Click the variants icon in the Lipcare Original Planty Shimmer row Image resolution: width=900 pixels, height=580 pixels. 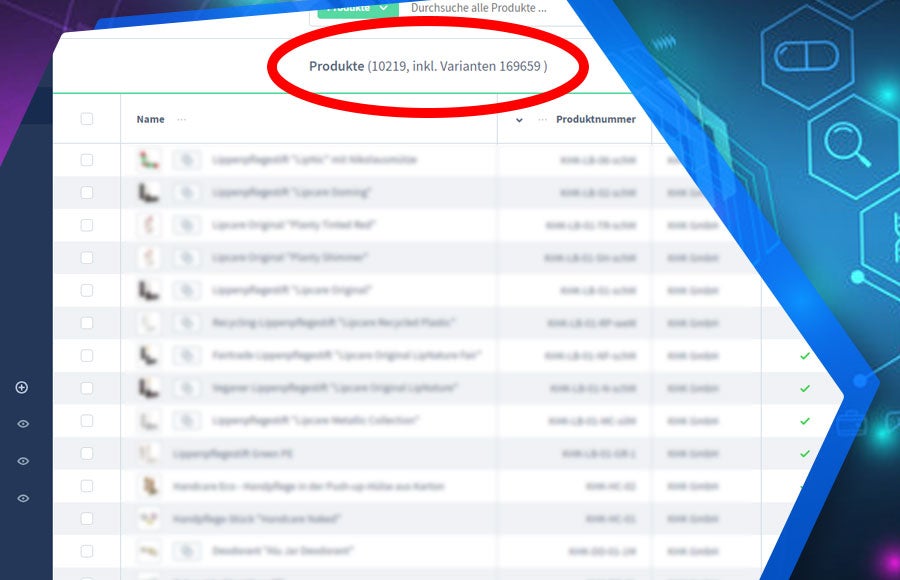click(187, 257)
